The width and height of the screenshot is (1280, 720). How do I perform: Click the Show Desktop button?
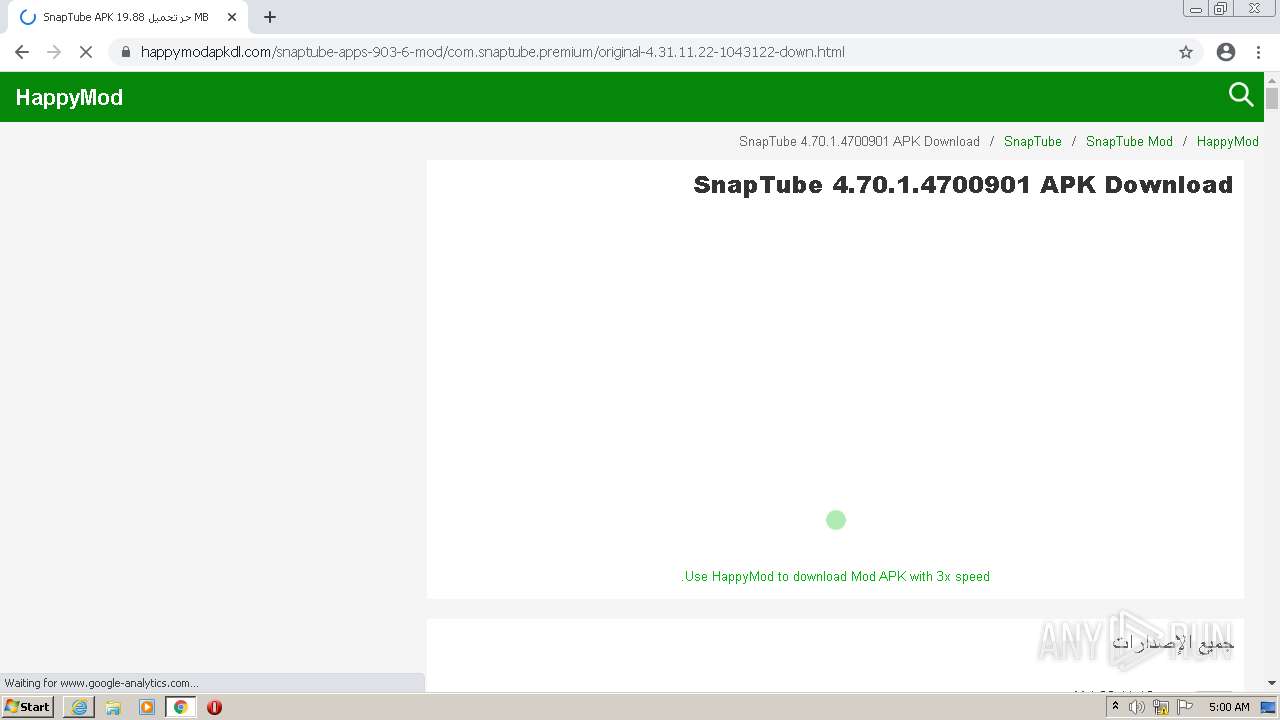tap(1268, 707)
